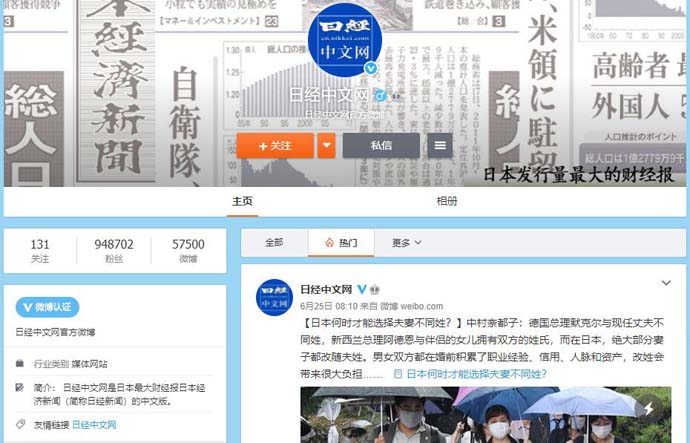The width and height of the screenshot is (690, 443).
Task: Click the Nikkei profile avatar logo
Action: pos(345,40)
